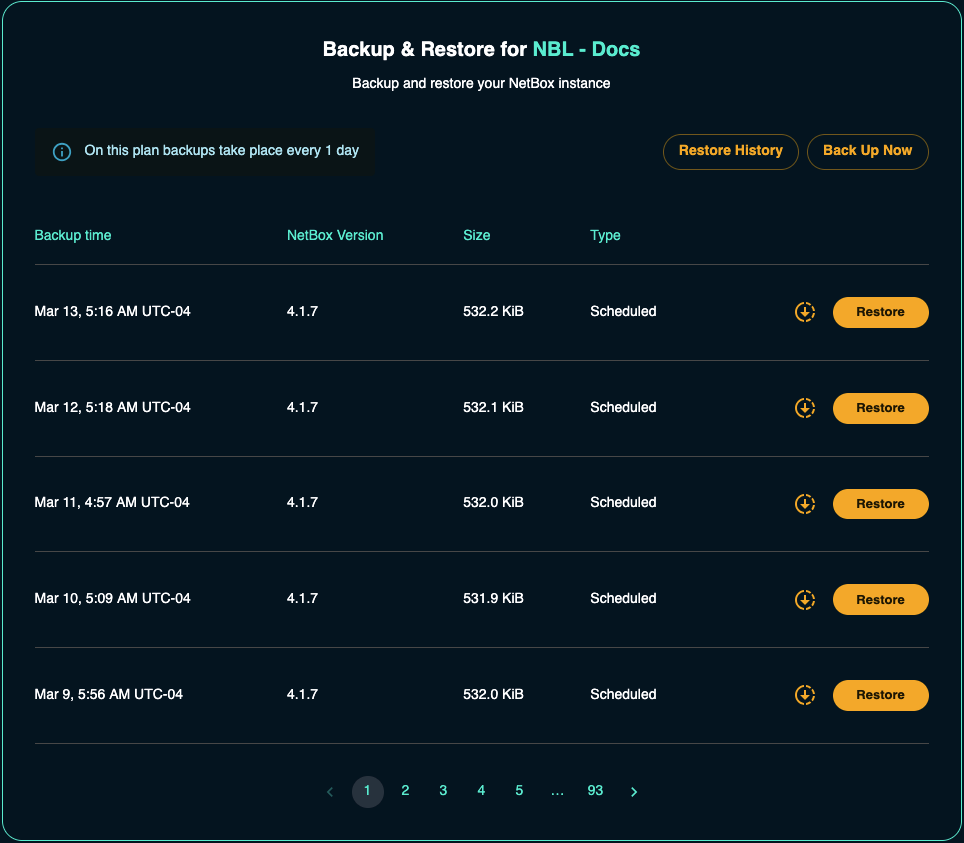Click the info icon beside backup schedule notice
The image size is (964, 843).
62,152
